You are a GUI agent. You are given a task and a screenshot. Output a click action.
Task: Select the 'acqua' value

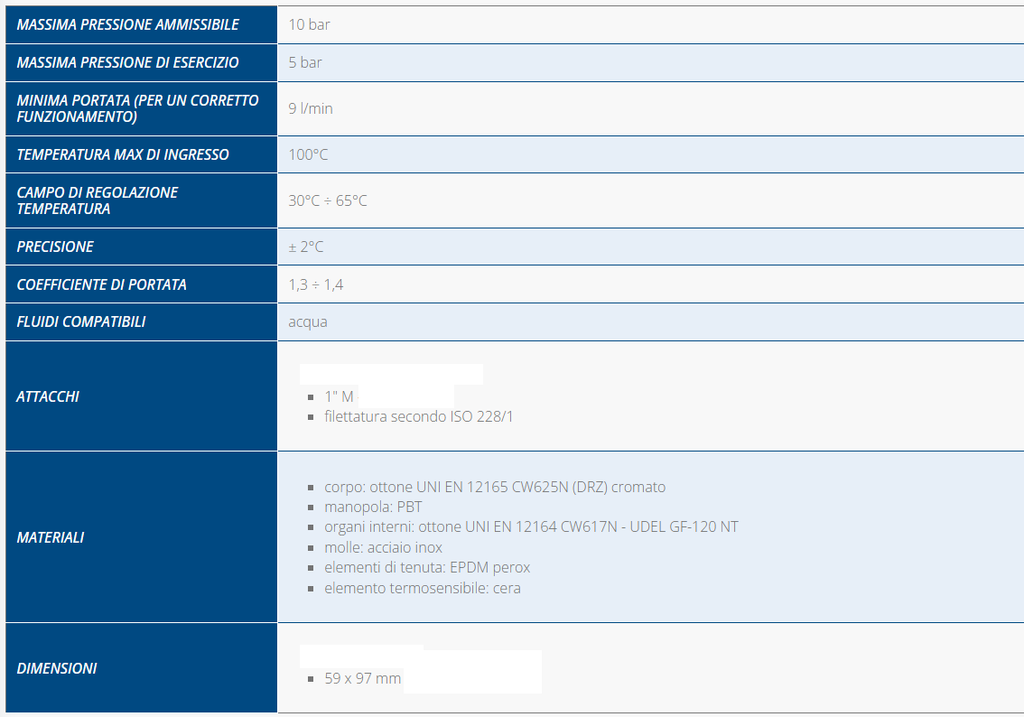pyautogui.click(x=308, y=322)
